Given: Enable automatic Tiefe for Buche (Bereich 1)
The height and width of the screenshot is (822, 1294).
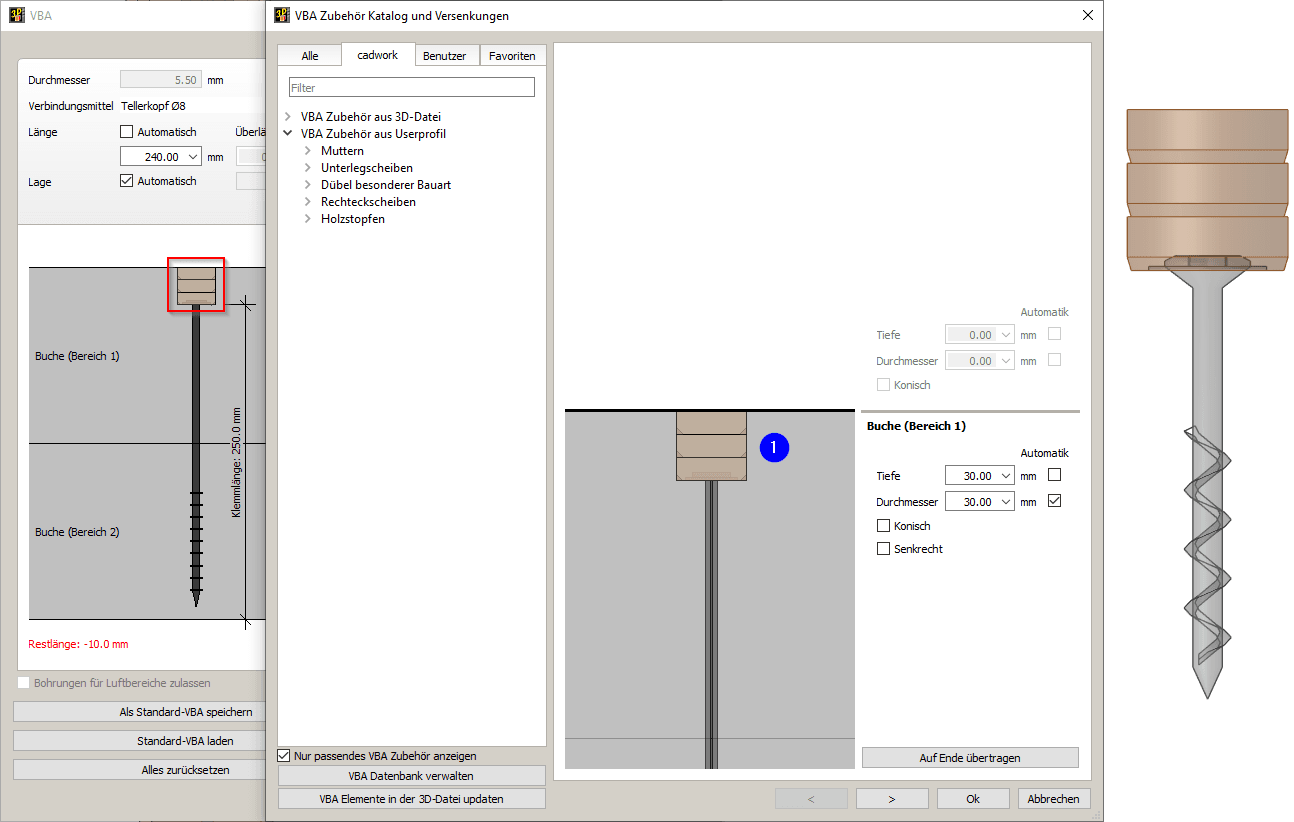Looking at the screenshot, I should pyautogui.click(x=1054, y=476).
